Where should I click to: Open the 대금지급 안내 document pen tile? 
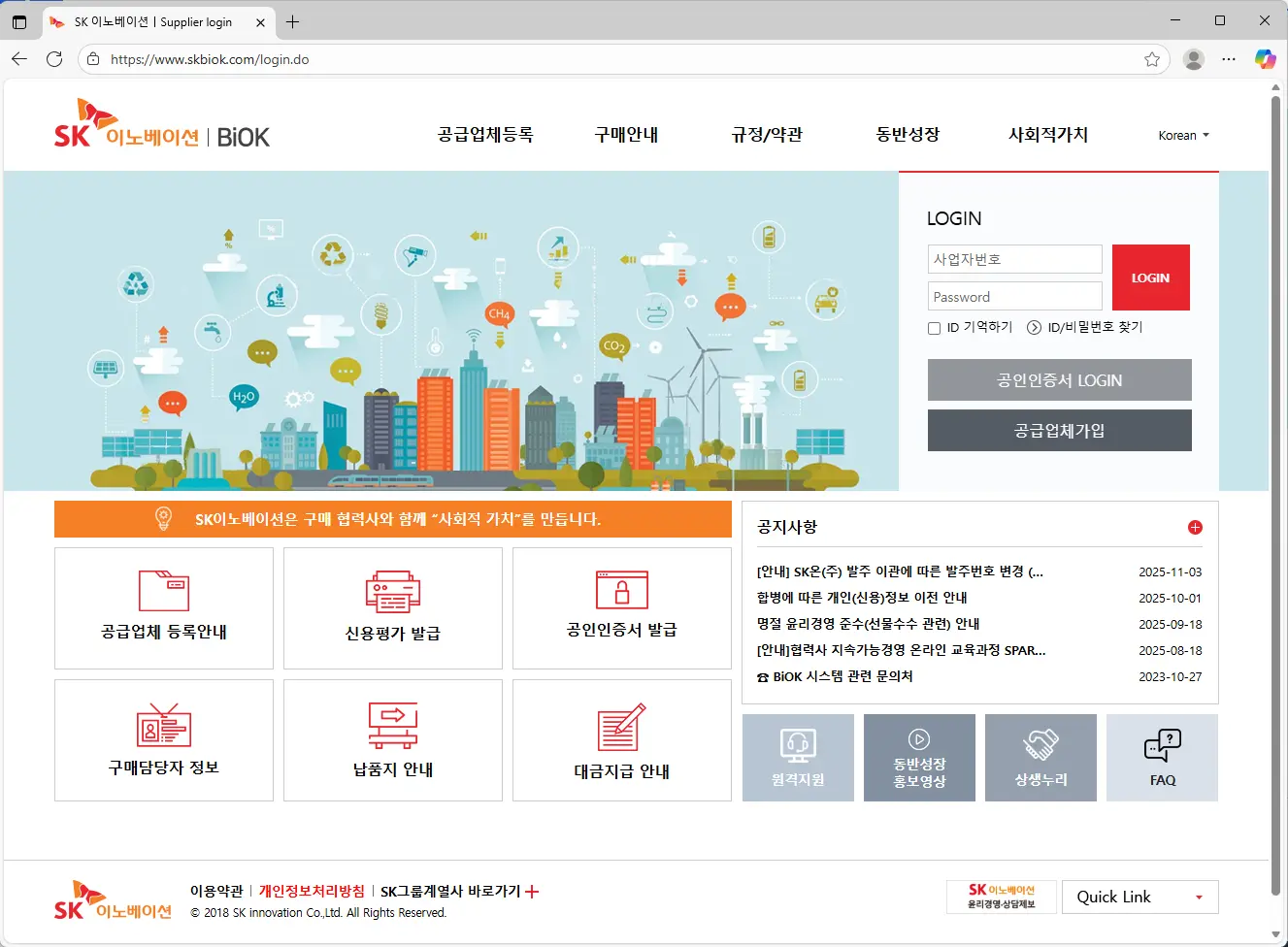point(622,740)
